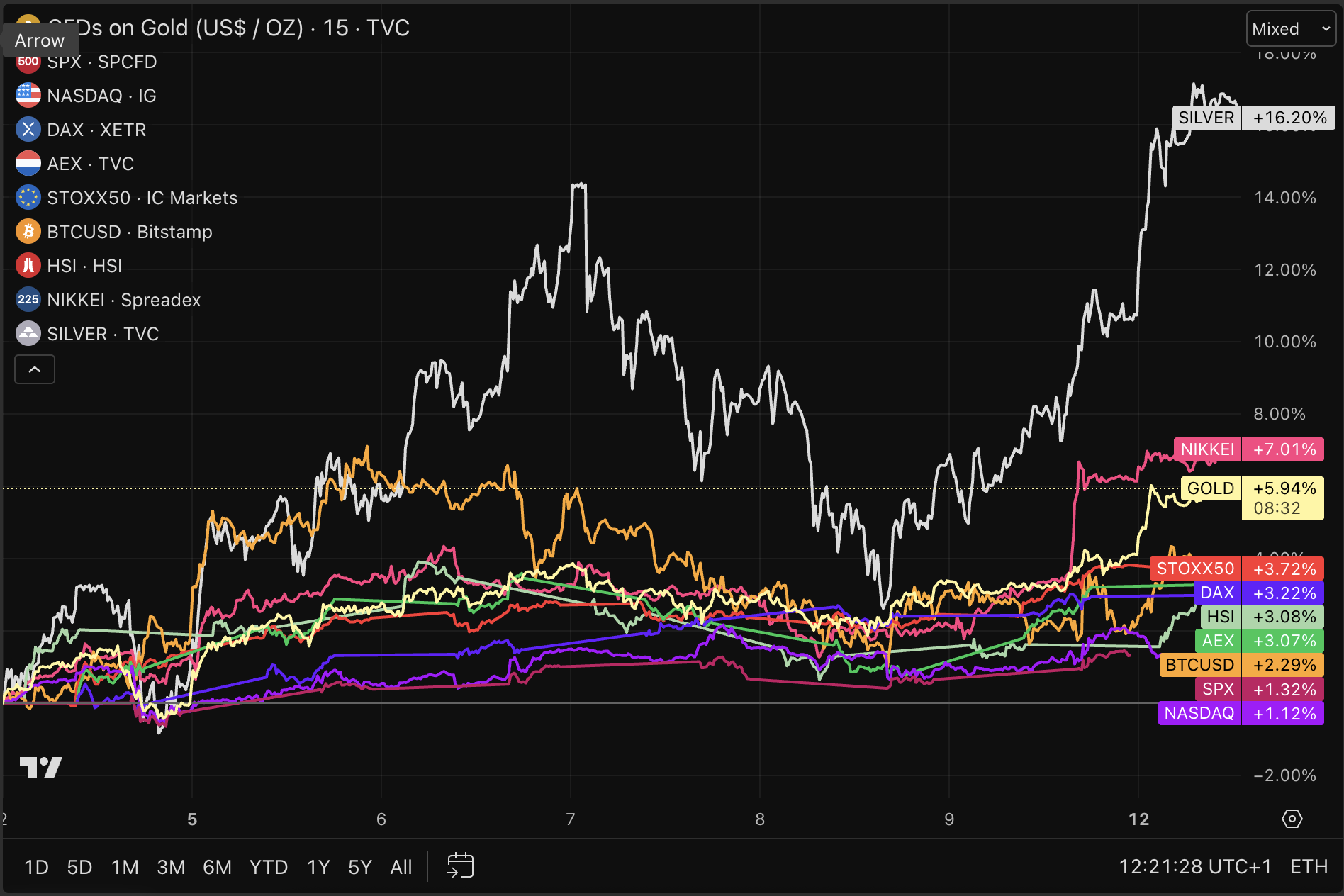Click the NIKKEI 225 icon
Viewport: 1344px width, 896px height.
28,300
